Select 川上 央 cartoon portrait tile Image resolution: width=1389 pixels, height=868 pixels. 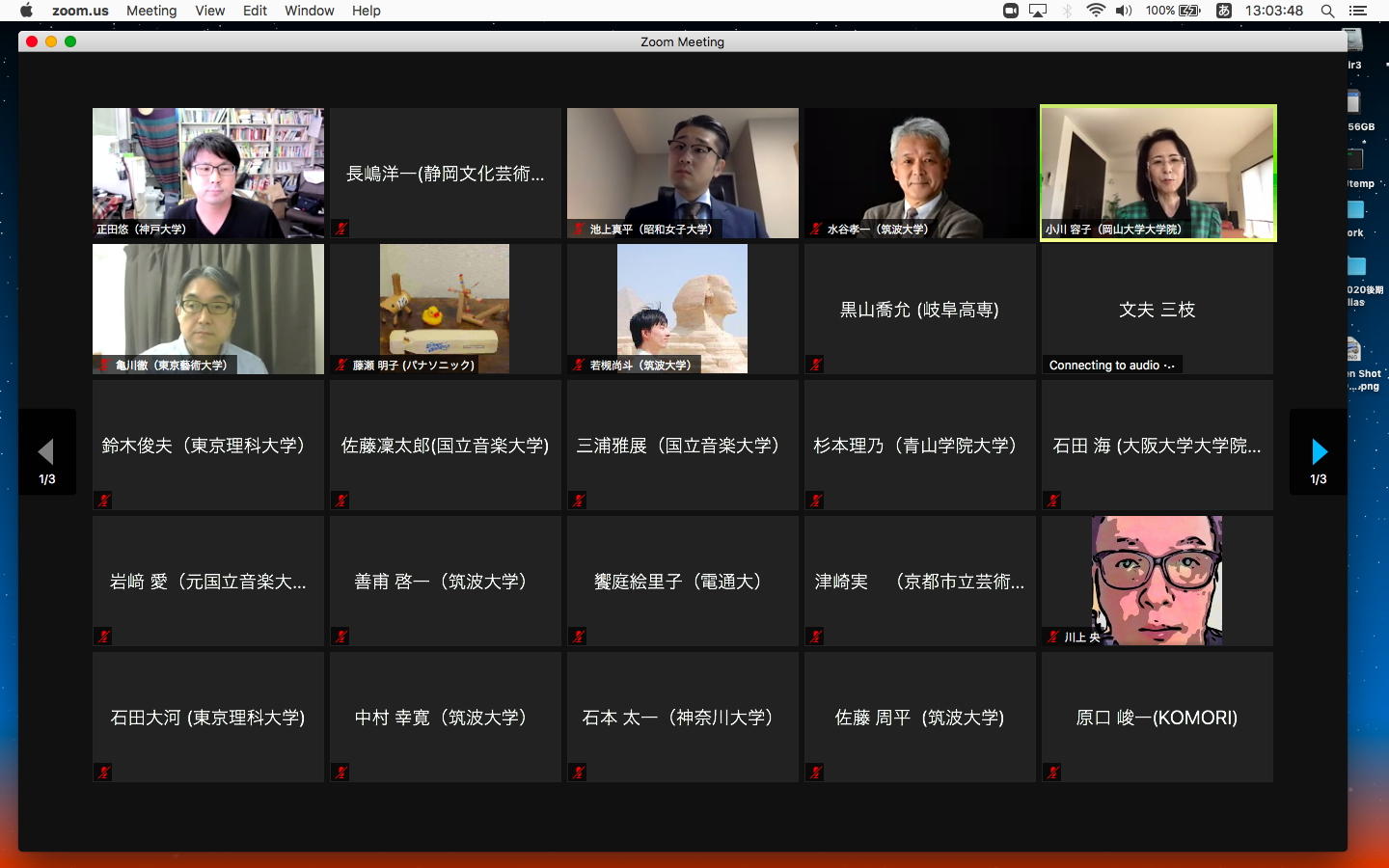pyautogui.click(x=1157, y=581)
